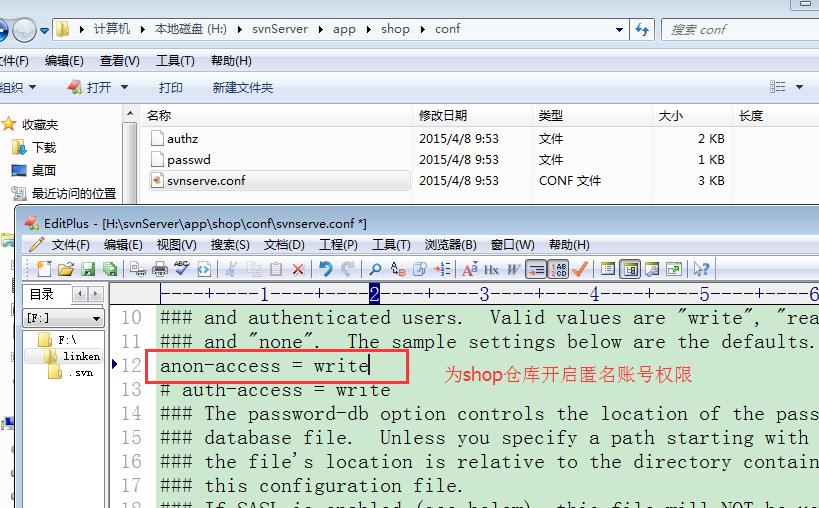Click the Copy icon in EditPlus toolbar

point(254,269)
